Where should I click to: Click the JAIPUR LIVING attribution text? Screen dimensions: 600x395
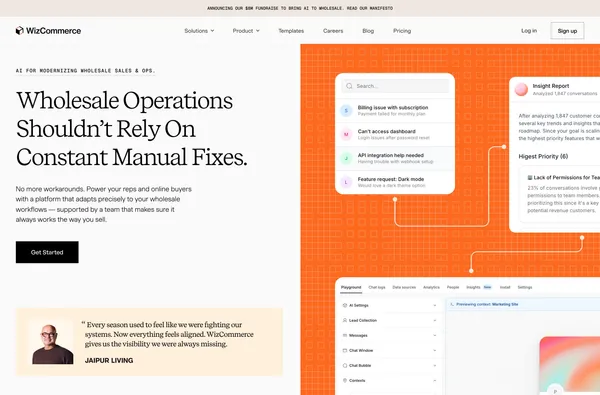pos(109,360)
